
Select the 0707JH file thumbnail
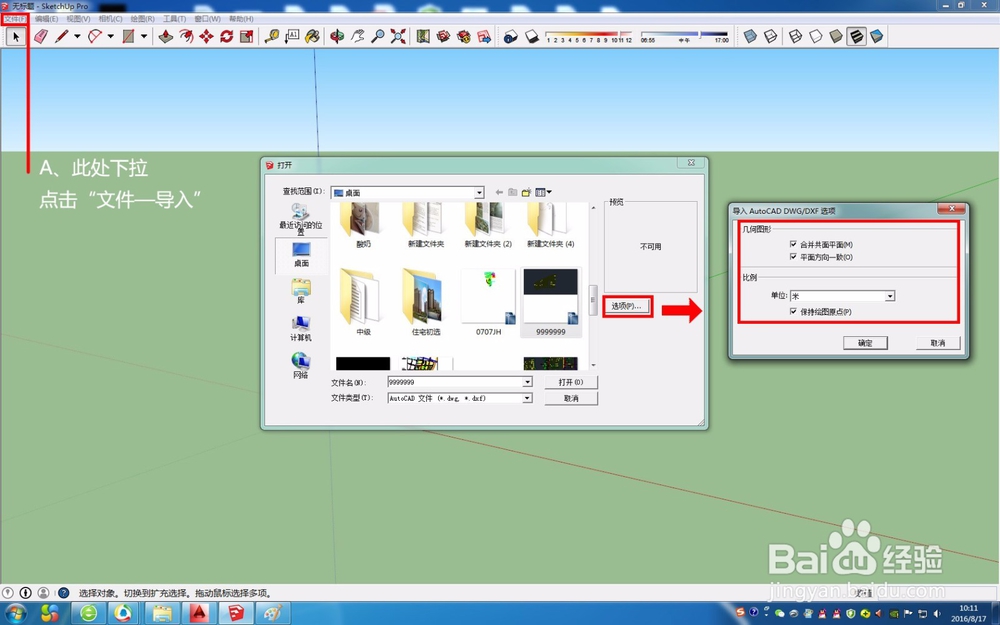489,302
